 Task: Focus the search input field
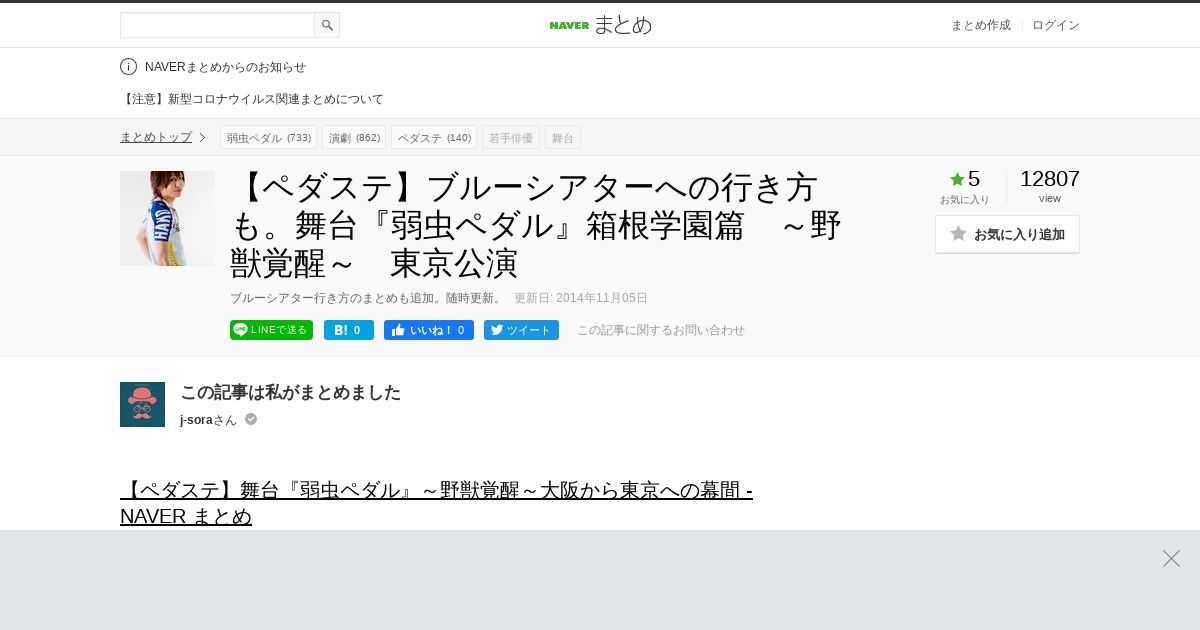point(217,25)
